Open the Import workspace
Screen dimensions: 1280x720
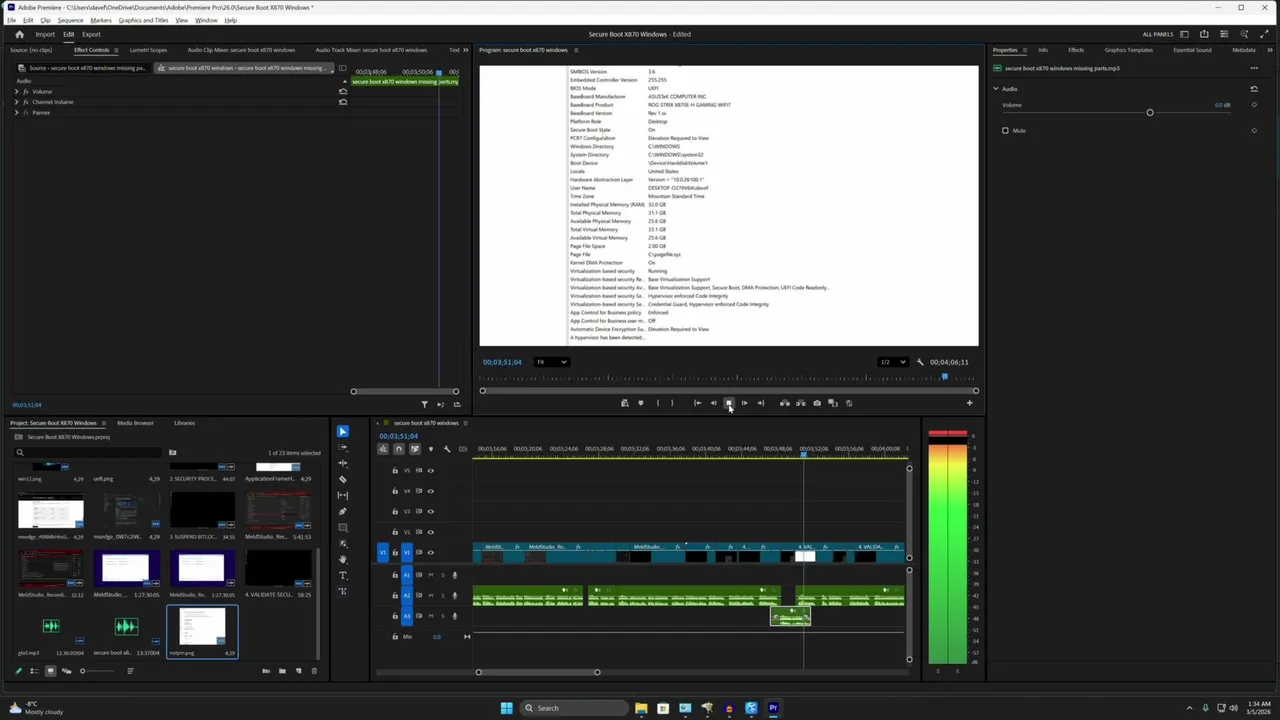pyautogui.click(x=45, y=34)
